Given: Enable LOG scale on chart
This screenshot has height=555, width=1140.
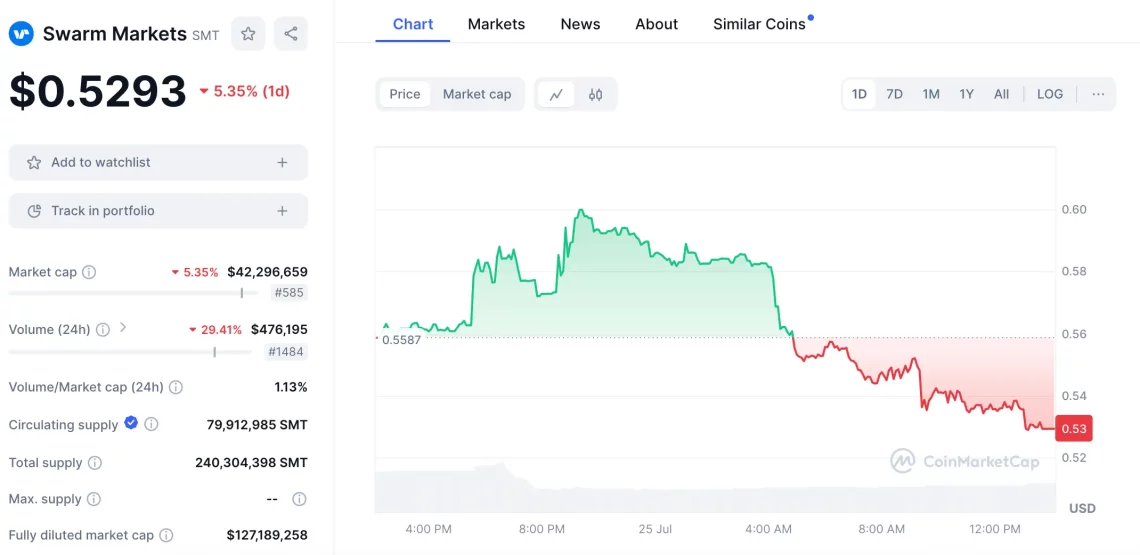Looking at the screenshot, I should (x=1050, y=95).
